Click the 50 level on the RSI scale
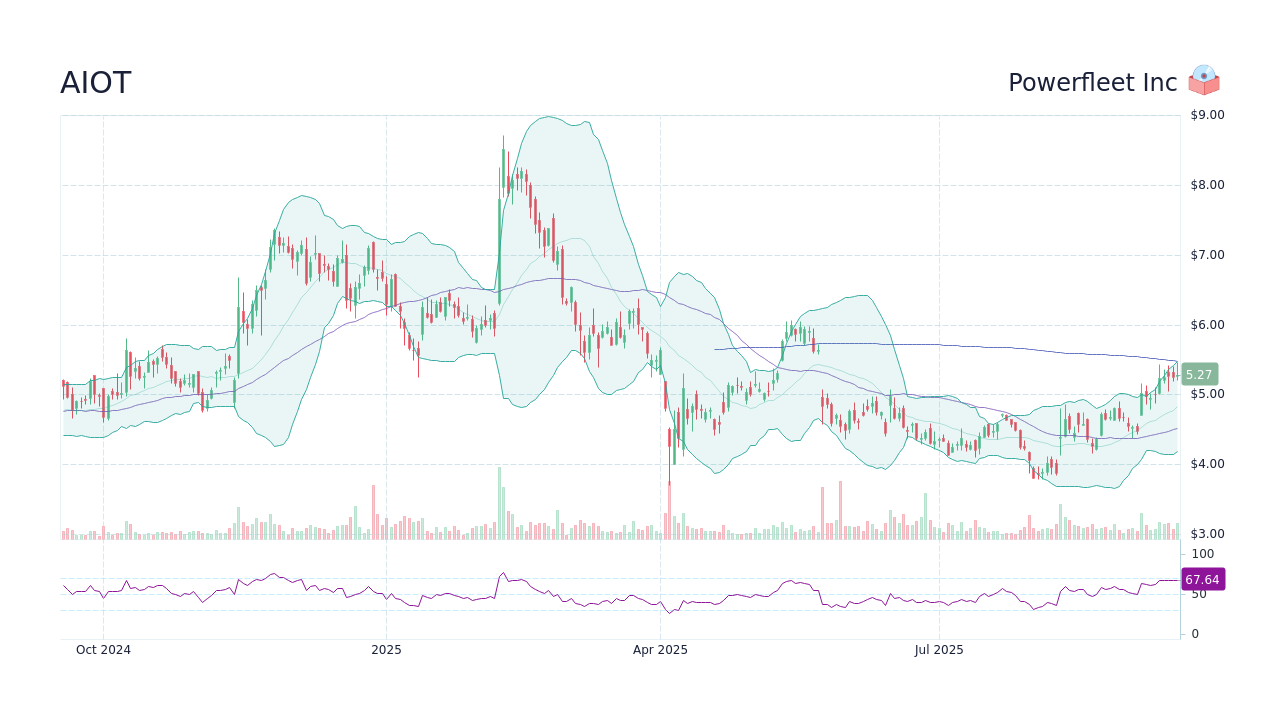This screenshot has height=720, width=1280. pyautogui.click(x=1198, y=593)
